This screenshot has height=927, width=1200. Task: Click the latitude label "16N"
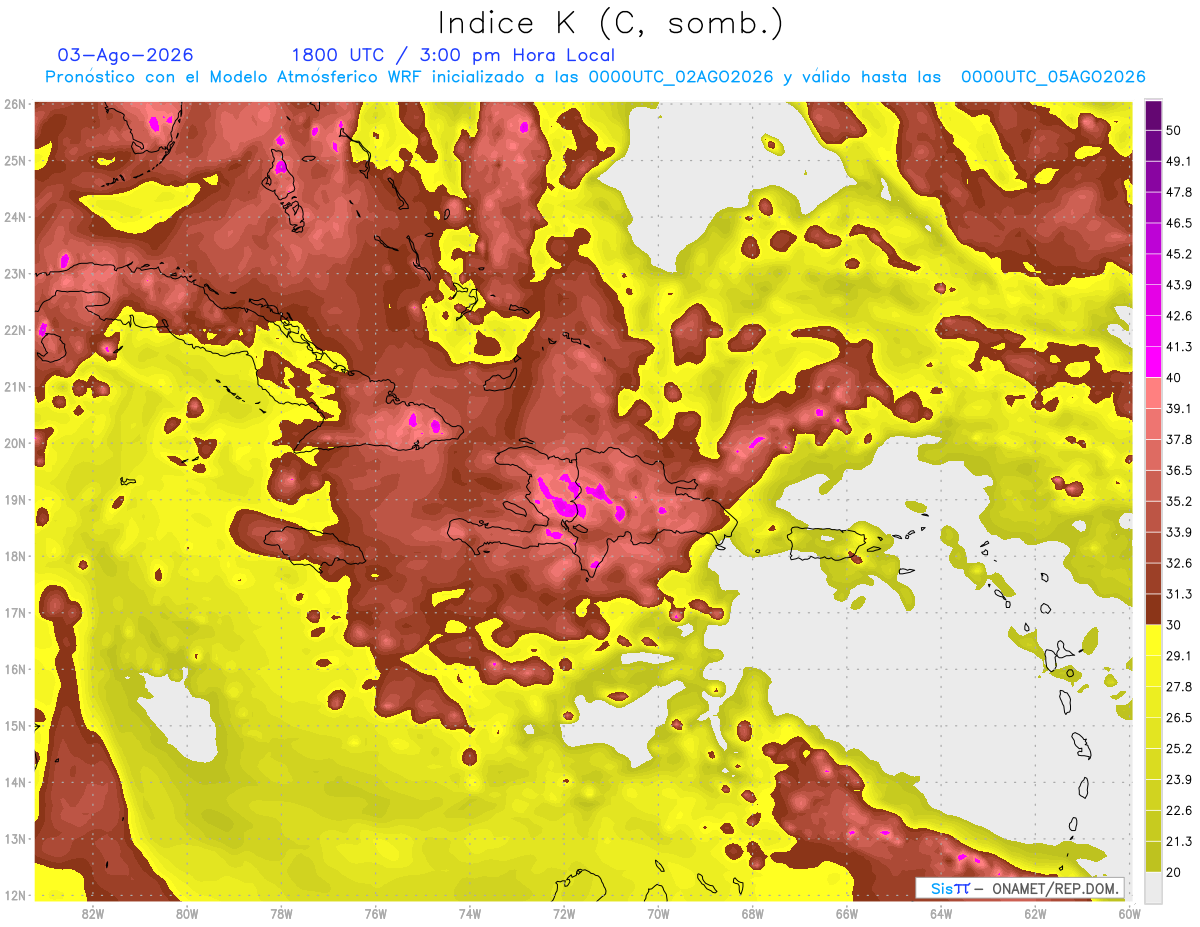point(15,669)
